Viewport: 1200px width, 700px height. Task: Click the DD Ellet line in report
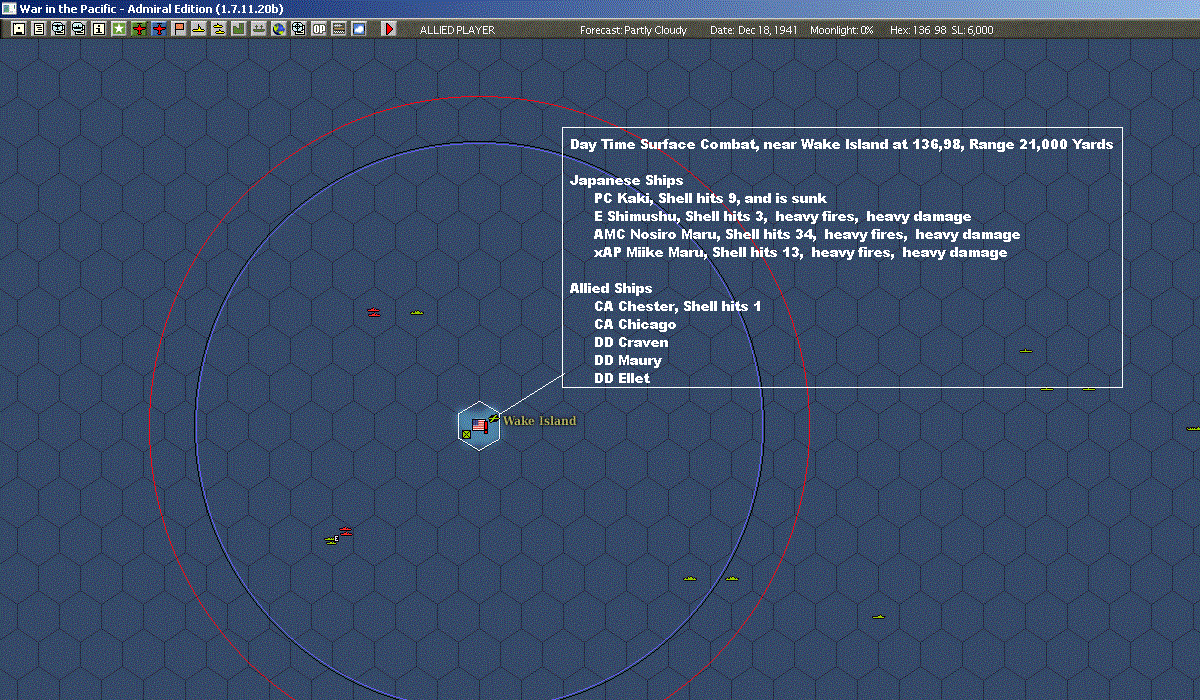[x=622, y=379]
